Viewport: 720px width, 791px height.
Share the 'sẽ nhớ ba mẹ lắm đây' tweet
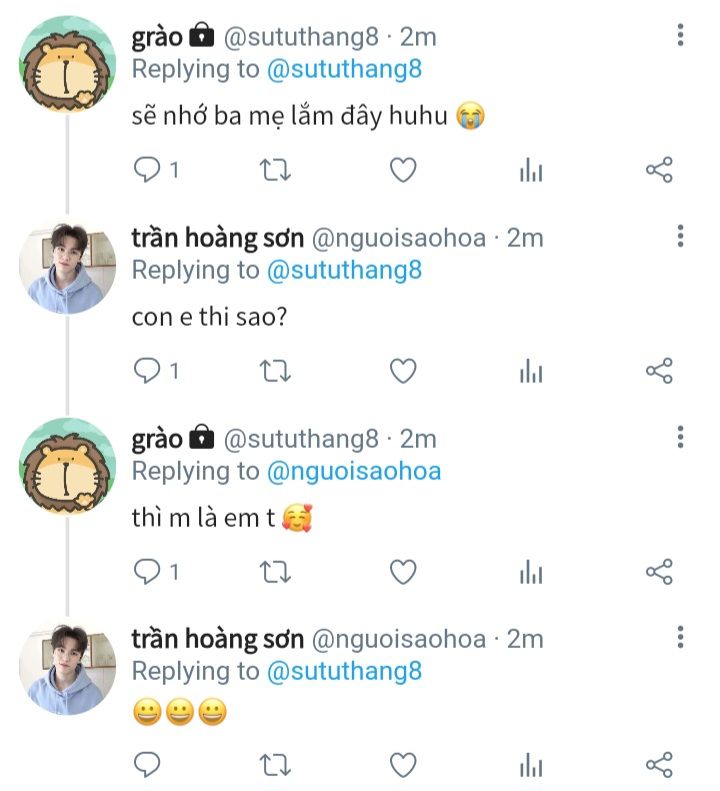[659, 171]
